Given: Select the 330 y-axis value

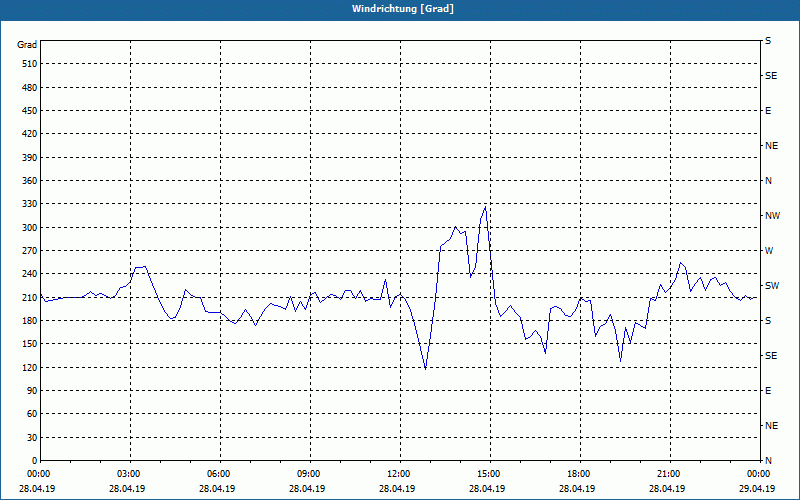Looking at the screenshot, I should (30, 204).
